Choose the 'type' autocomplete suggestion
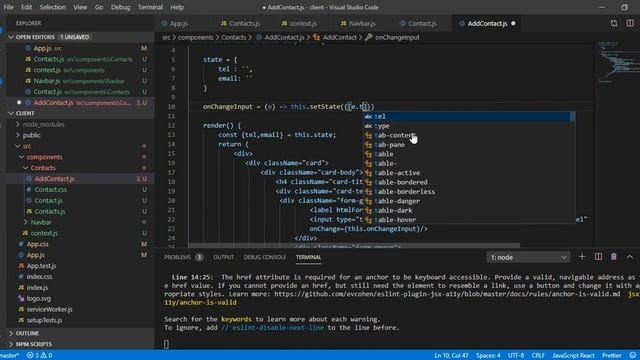640x360 pixels. 469,126
